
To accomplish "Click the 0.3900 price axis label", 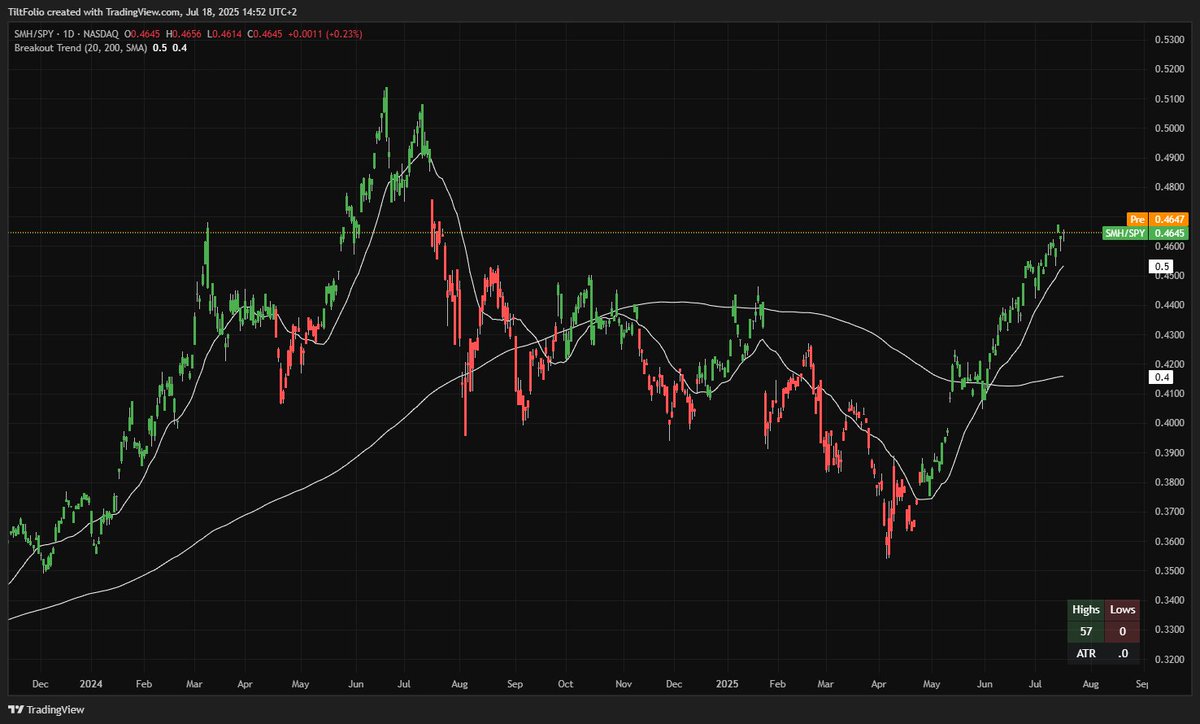I will click(x=1169, y=453).
